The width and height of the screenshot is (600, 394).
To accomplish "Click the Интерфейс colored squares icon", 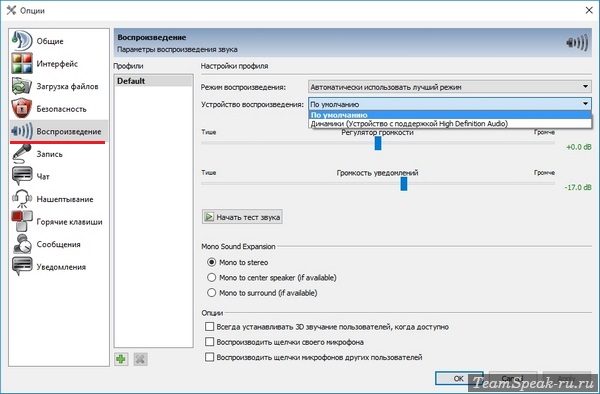I will [22, 63].
